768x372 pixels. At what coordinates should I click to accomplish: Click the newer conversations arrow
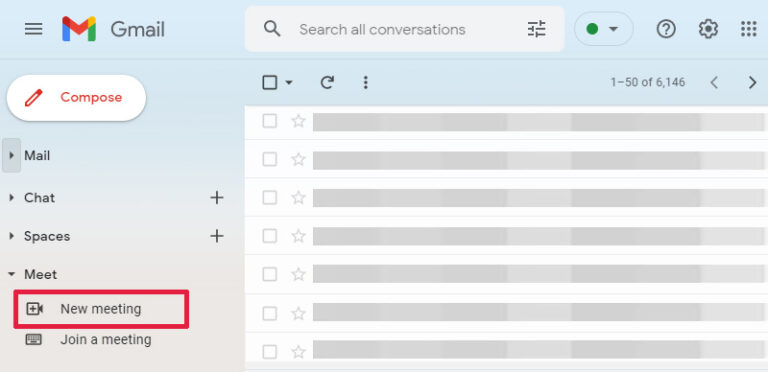click(714, 82)
